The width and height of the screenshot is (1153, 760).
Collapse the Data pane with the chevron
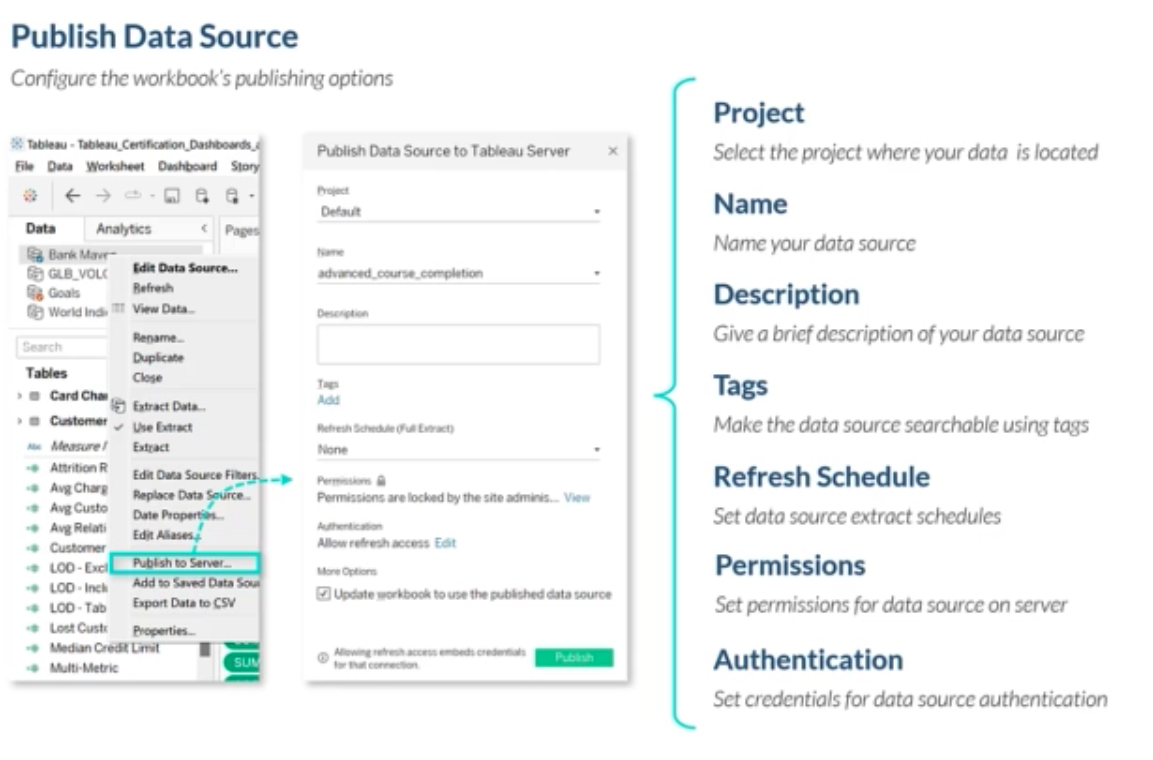tap(204, 229)
